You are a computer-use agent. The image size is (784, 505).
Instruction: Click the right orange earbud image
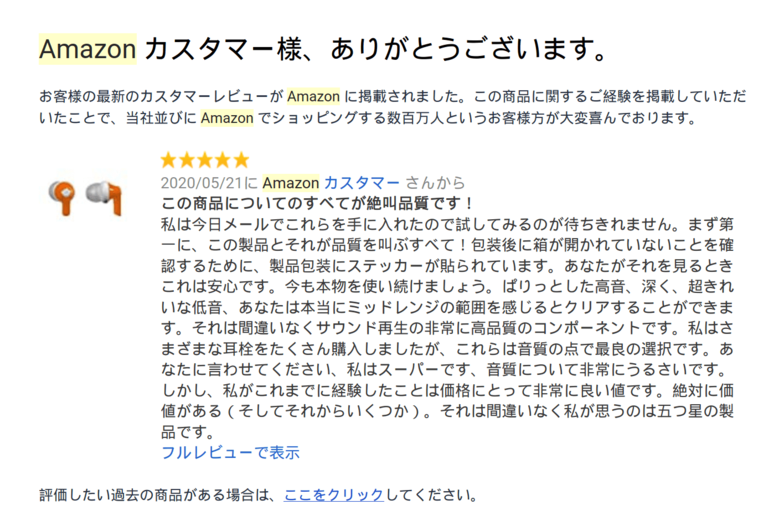pos(102,196)
